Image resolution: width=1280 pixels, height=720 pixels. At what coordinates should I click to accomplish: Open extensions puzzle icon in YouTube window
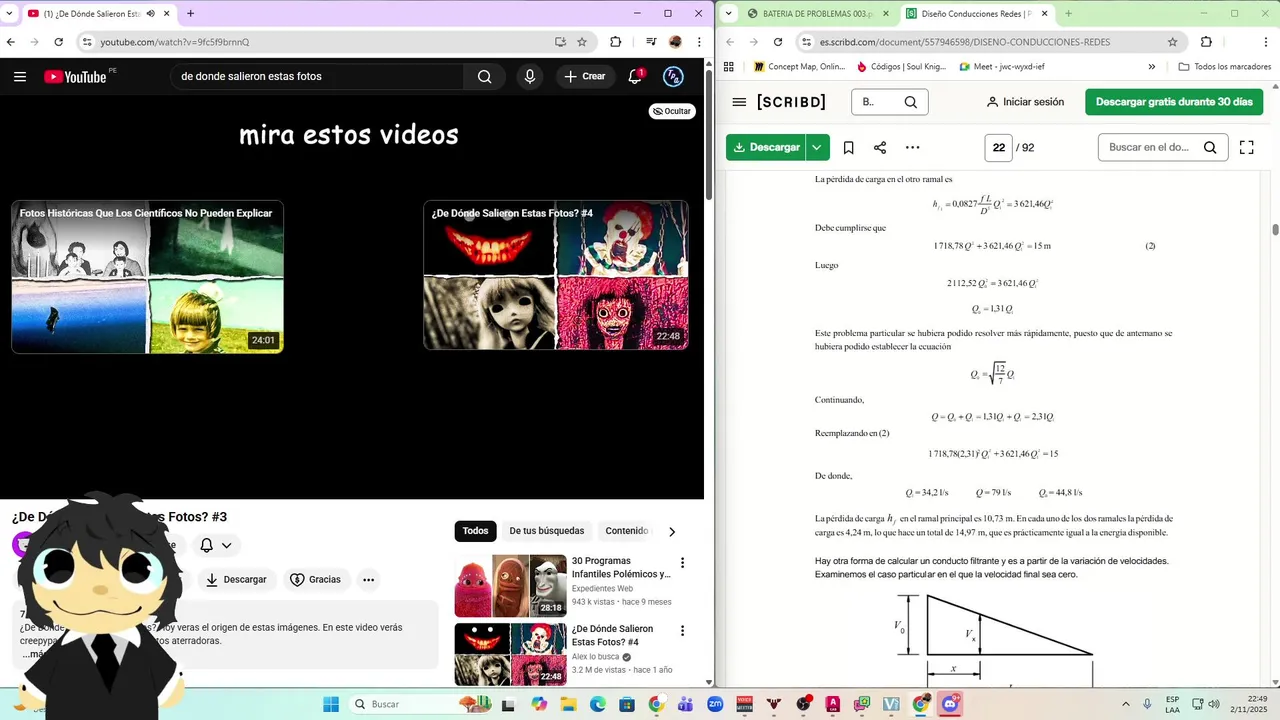[615, 42]
